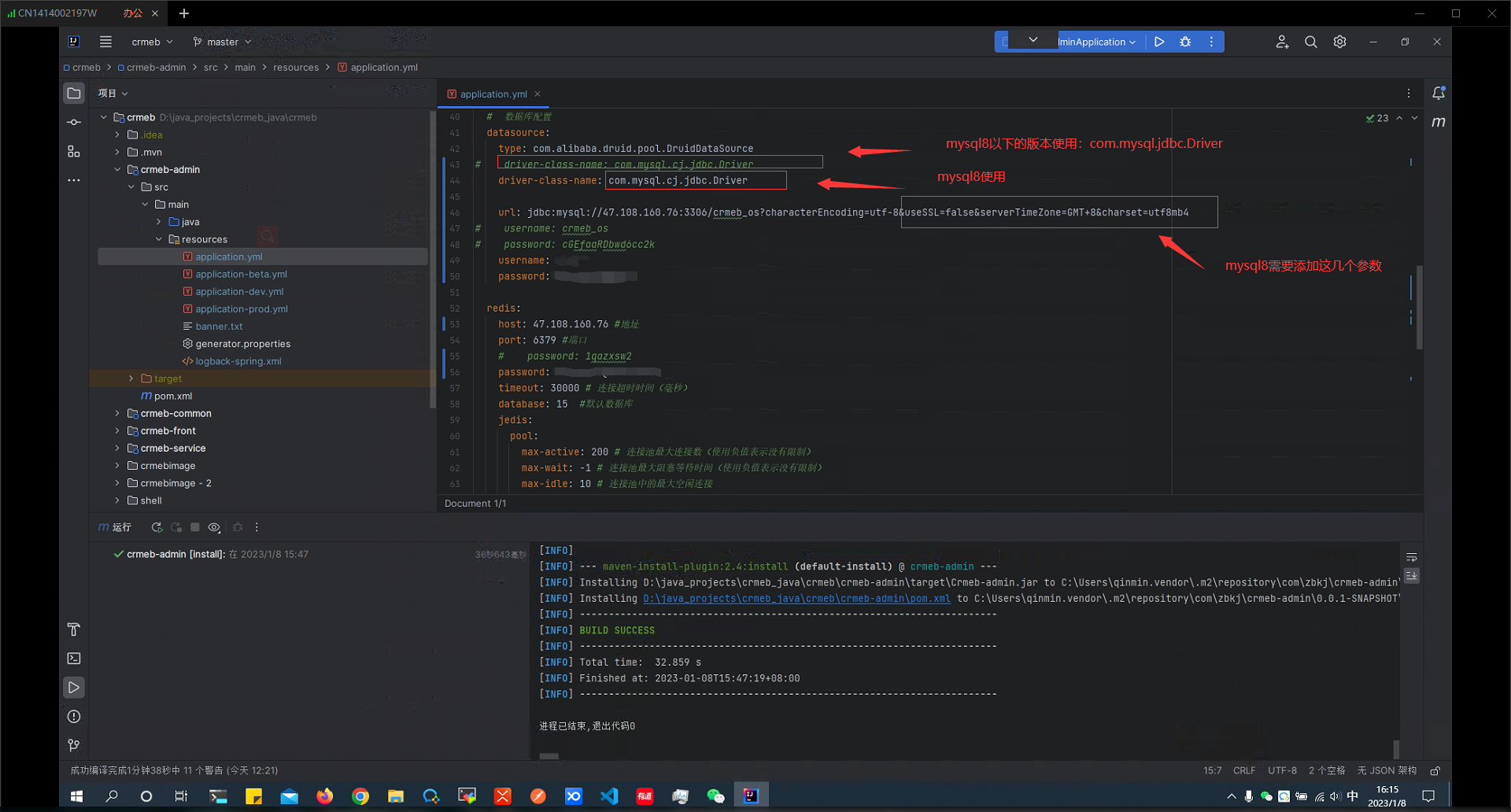Open Visual Studio Code from taskbar

pyautogui.click(x=609, y=796)
